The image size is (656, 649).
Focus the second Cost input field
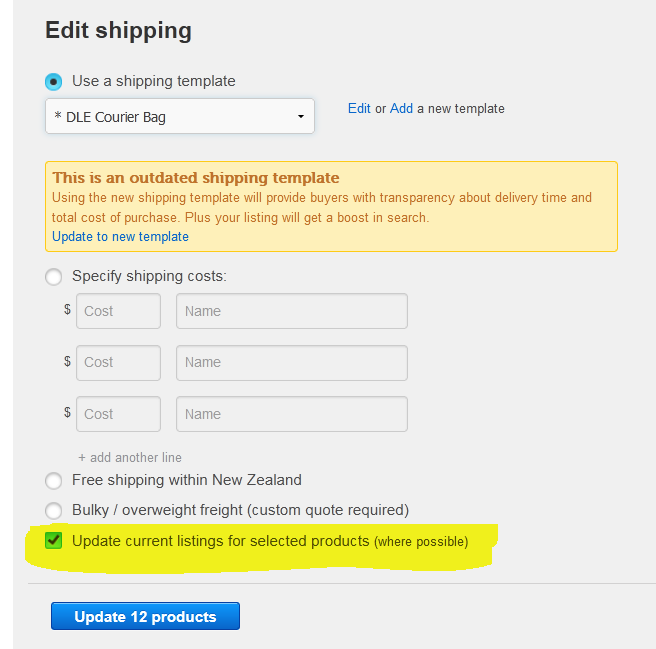tap(118, 362)
